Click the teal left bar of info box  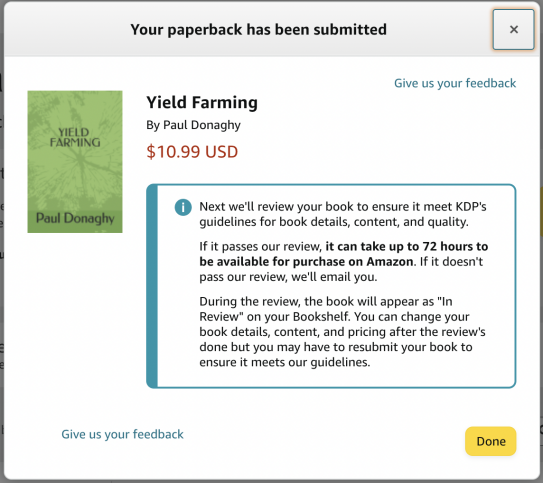[152, 286]
